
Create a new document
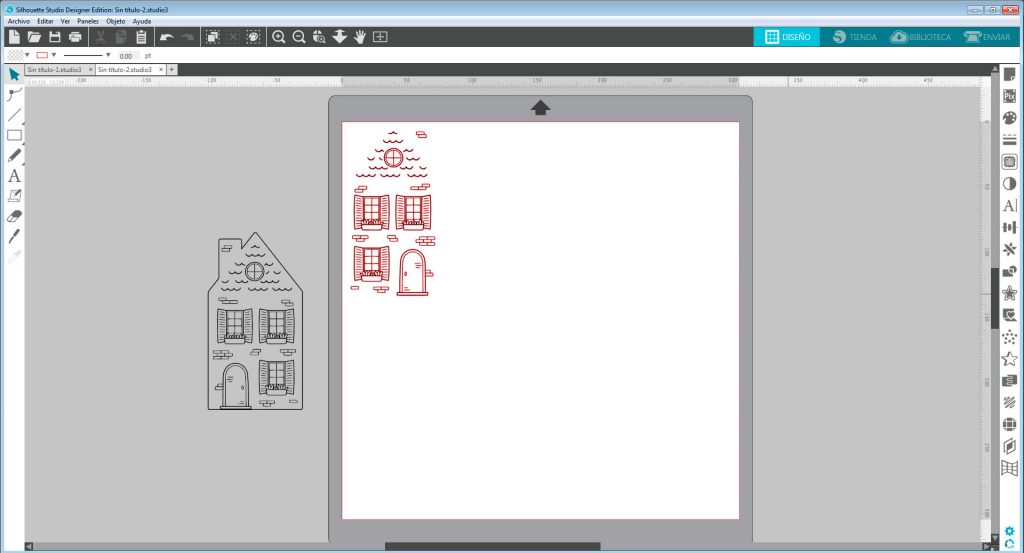[14, 37]
